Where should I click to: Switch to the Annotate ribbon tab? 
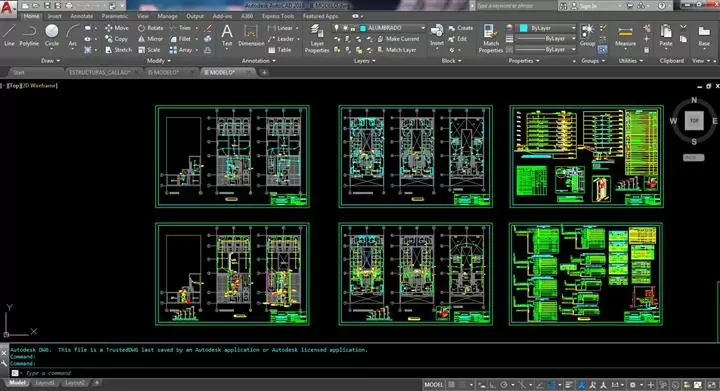(x=81, y=16)
